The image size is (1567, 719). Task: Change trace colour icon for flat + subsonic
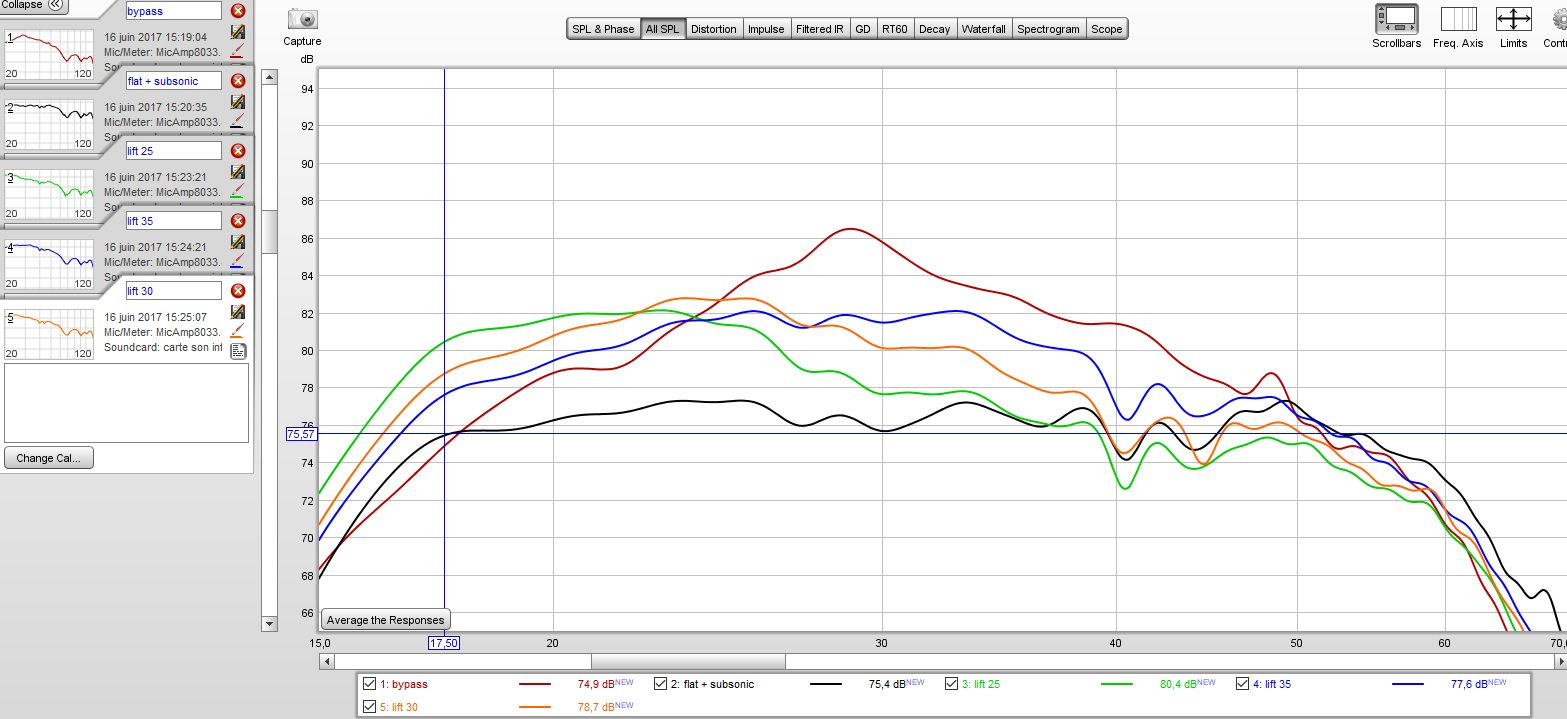(x=238, y=121)
